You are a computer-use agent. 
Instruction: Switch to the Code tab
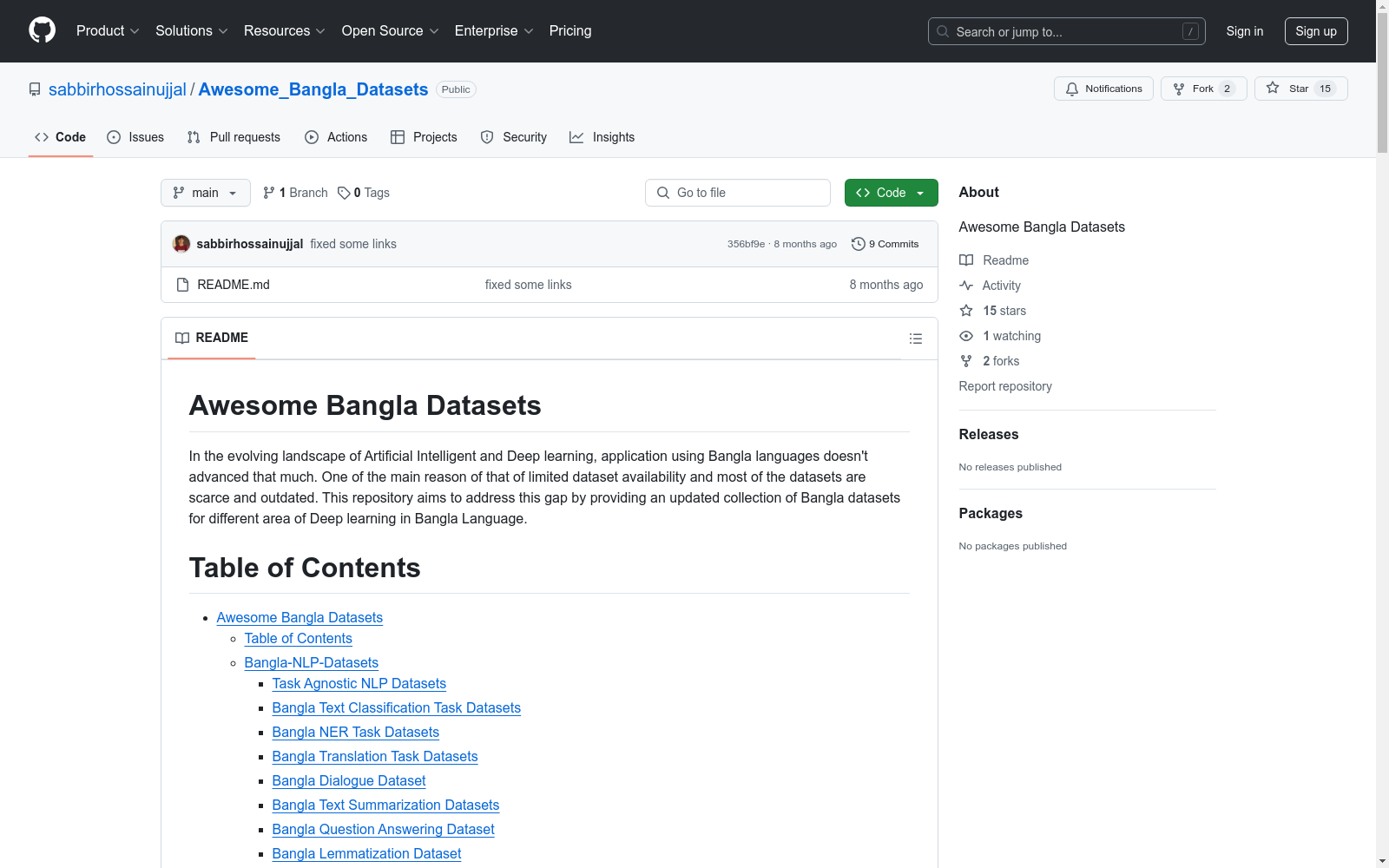[x=61, y=137]
